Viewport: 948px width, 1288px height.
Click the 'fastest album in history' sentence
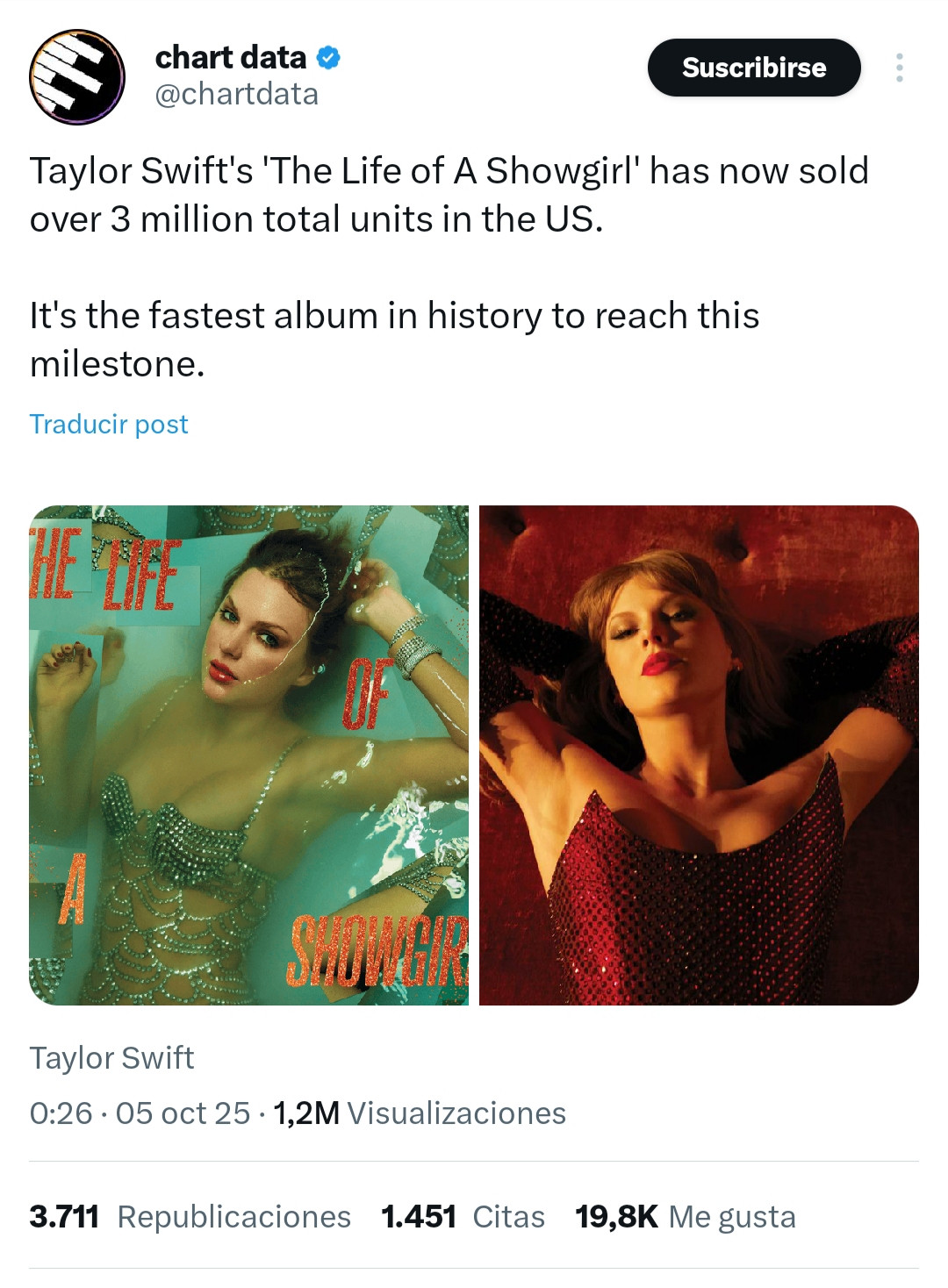(394, 339)
